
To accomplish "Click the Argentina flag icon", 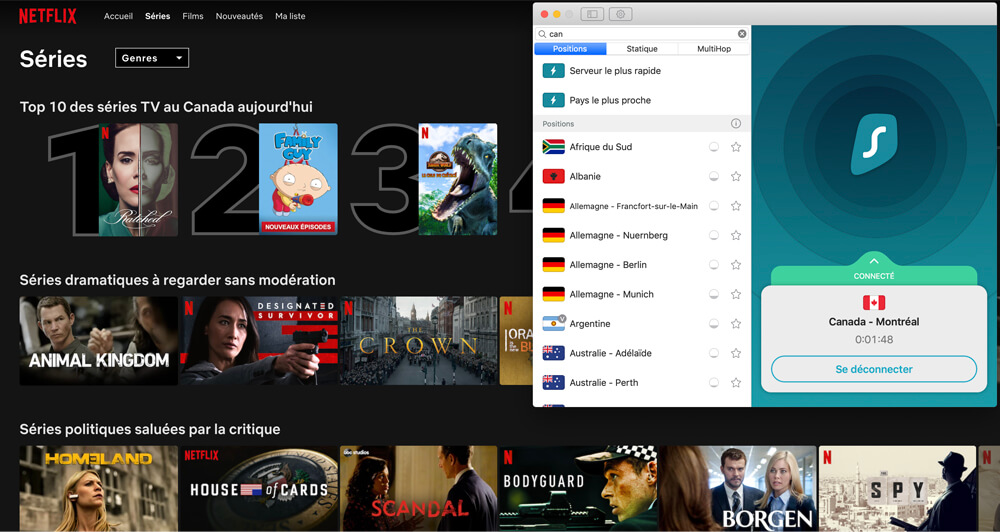I will [553, 323].
